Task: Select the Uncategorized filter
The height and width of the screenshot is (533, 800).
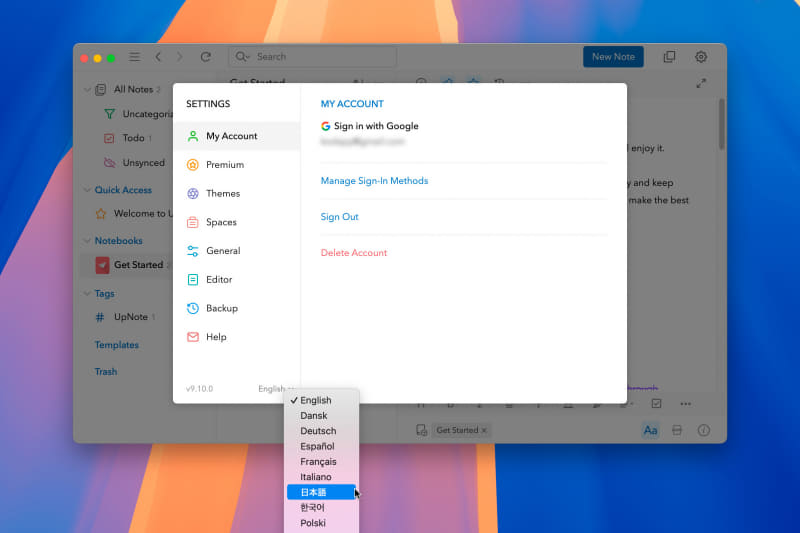Action: click(x=147, y=114)
